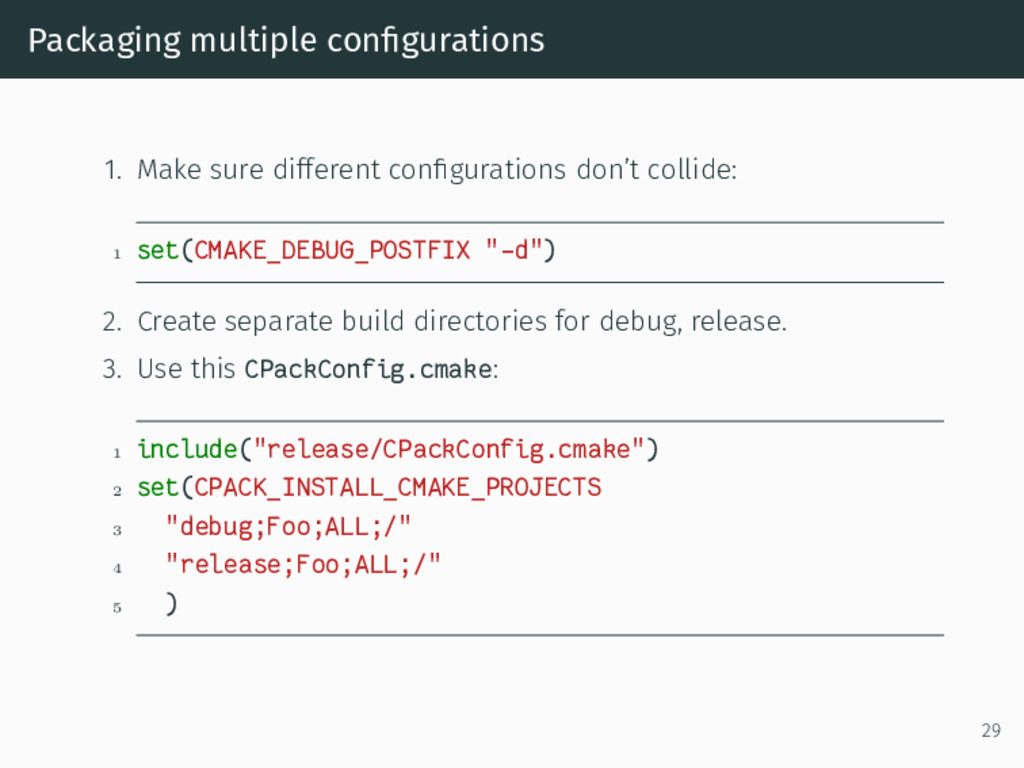Click 'Create separate build directories' list item
Viewport: 1024px width, 768px height.
point(462,322)
